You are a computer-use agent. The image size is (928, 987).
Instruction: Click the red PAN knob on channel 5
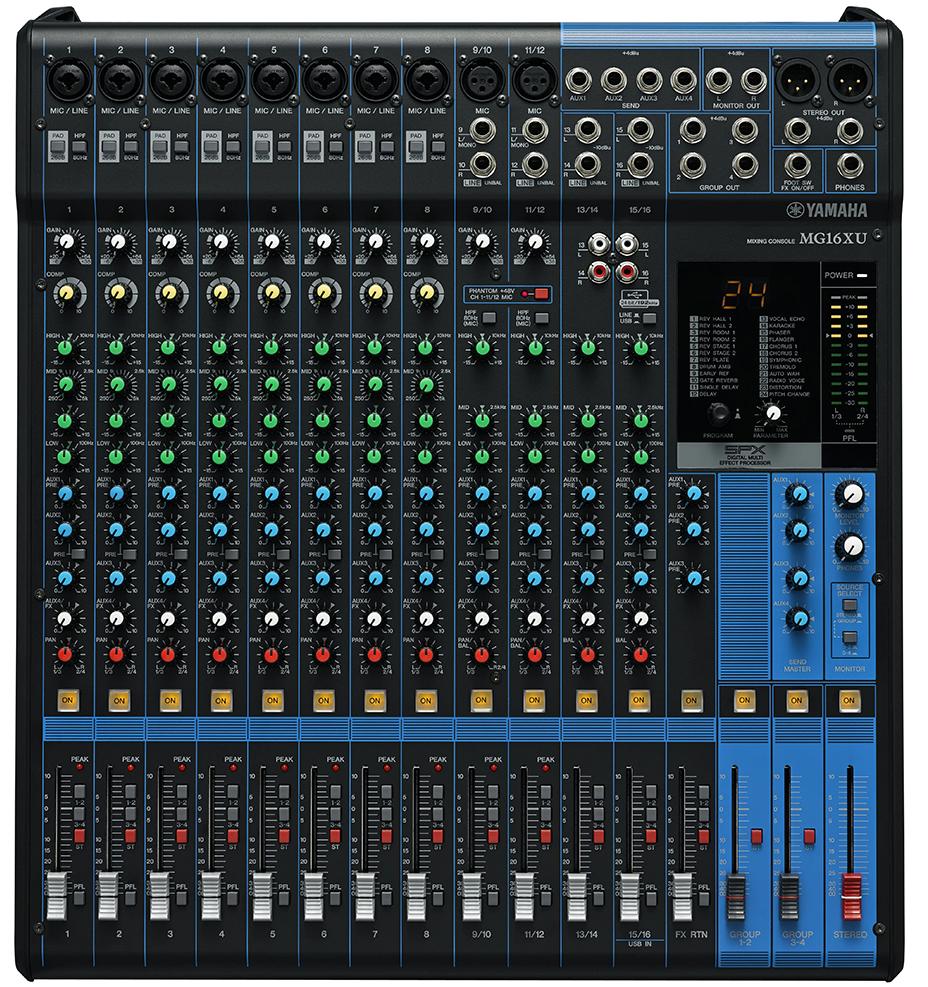pyautogui.click(x=271, y=655)
